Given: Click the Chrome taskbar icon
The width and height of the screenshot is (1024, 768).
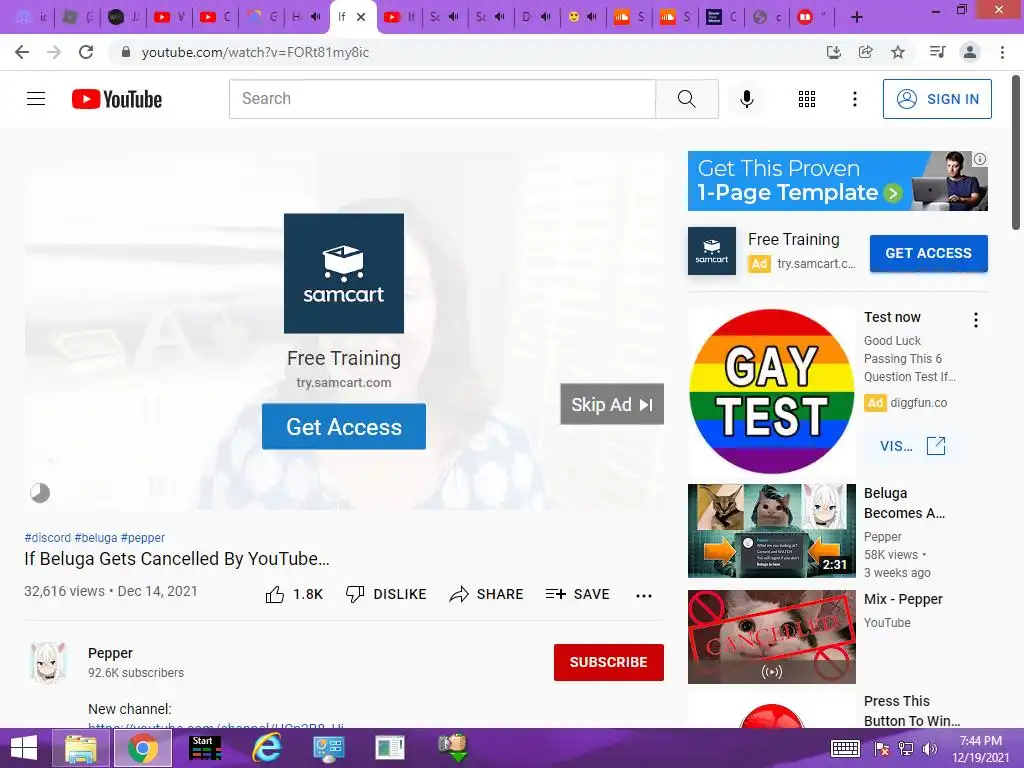Looking at the screenshot, I should click(x=143, y=748).
